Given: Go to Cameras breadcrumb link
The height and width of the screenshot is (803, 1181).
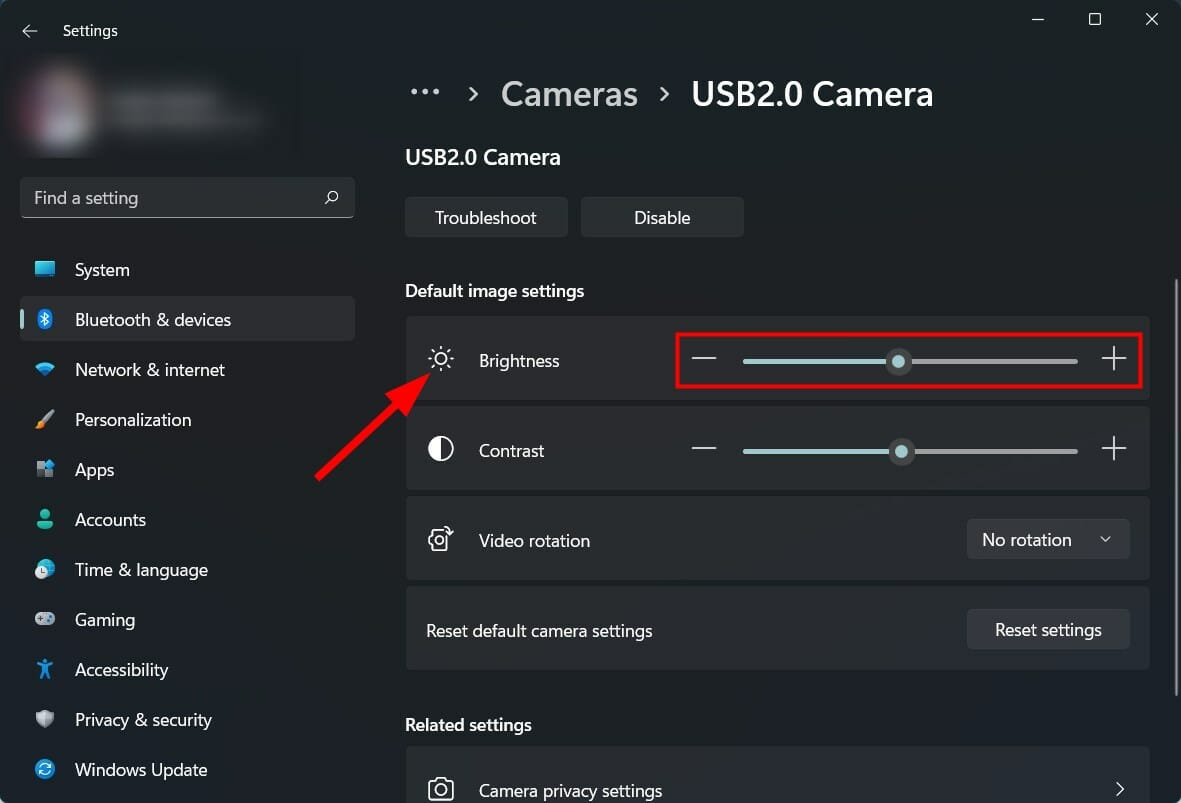Looking at the screenshot, I should click(x=569, y=94).
